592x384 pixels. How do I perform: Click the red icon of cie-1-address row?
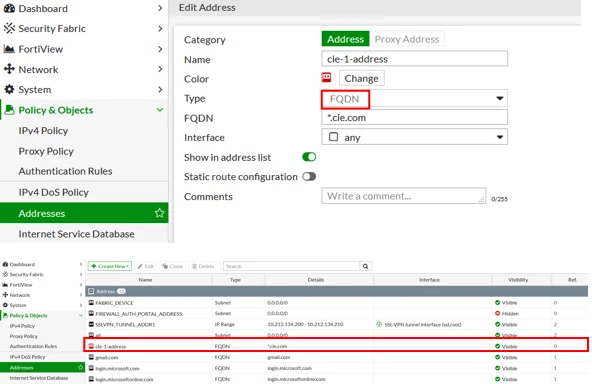coord(91,346)
